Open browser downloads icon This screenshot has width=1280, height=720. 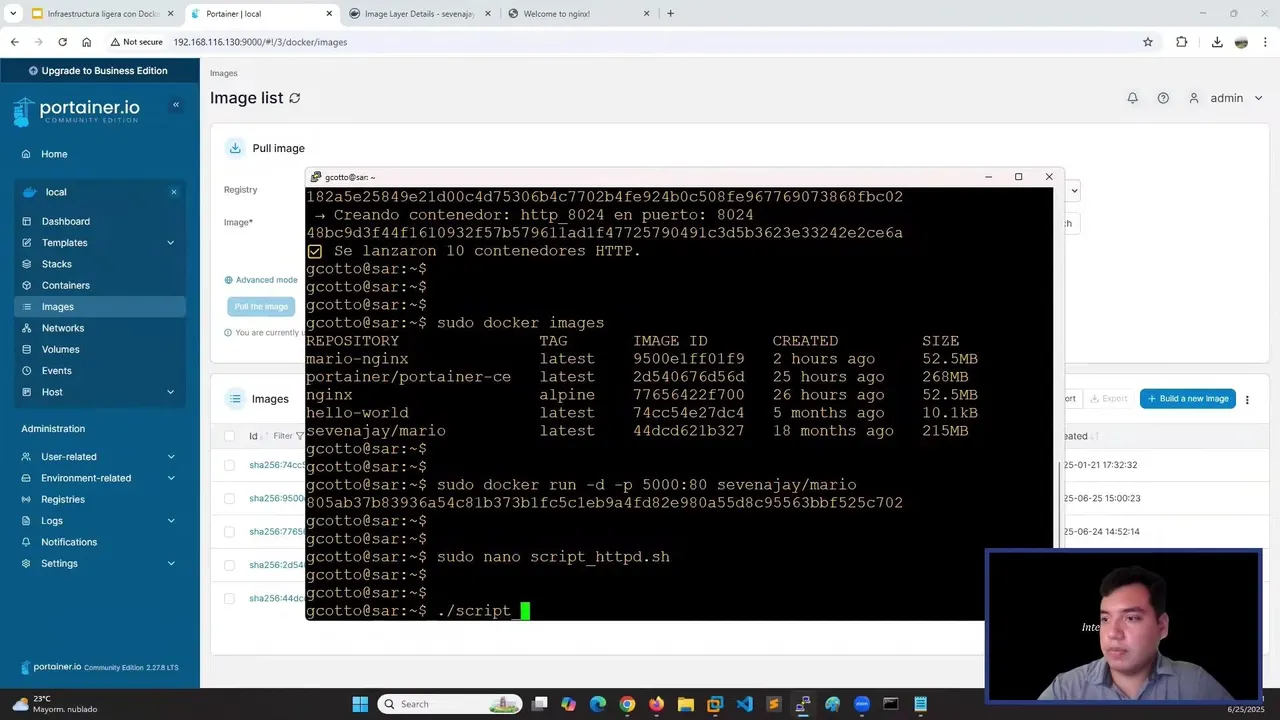(1217, 42)
